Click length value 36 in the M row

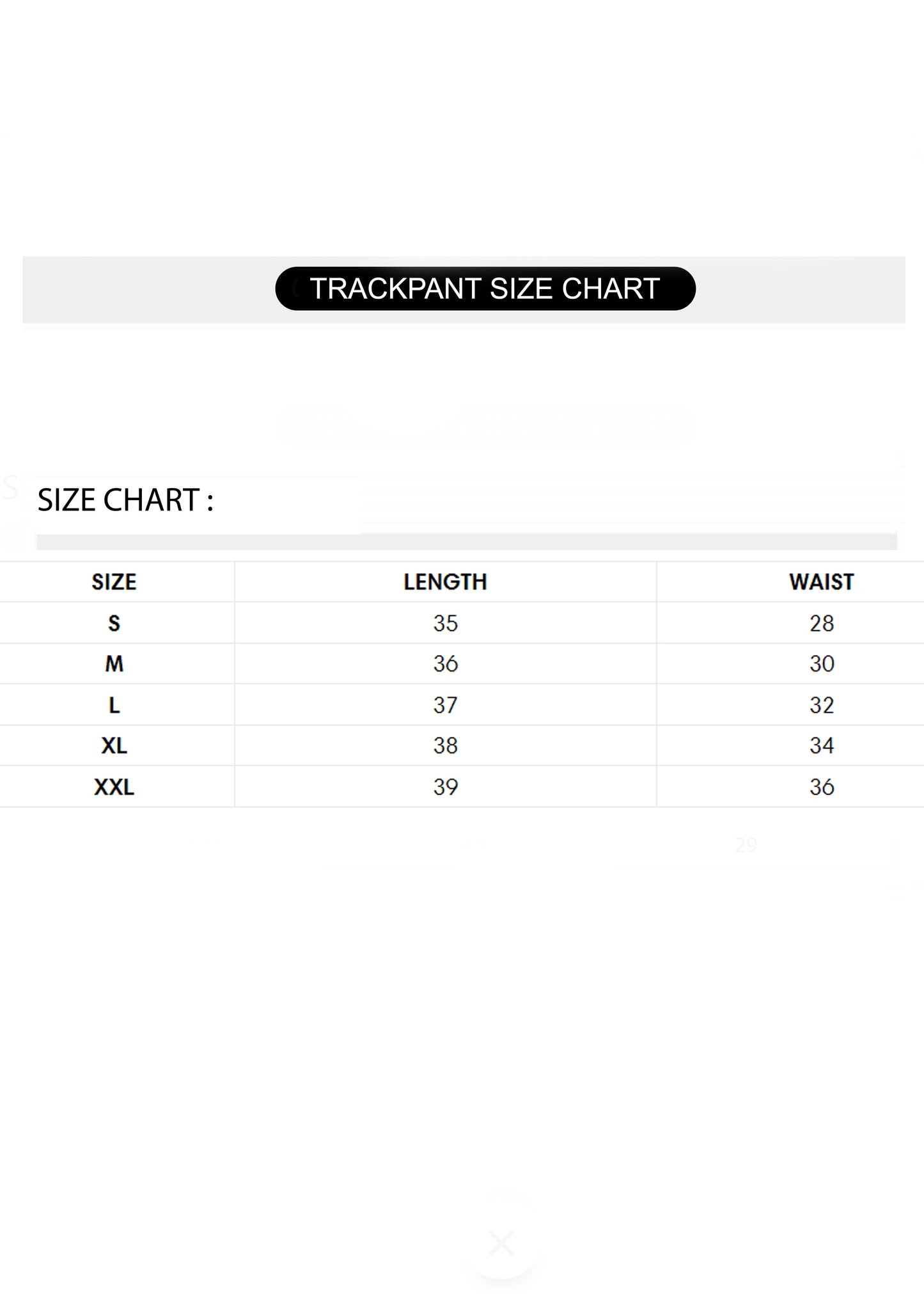click(x=445, y=664)
